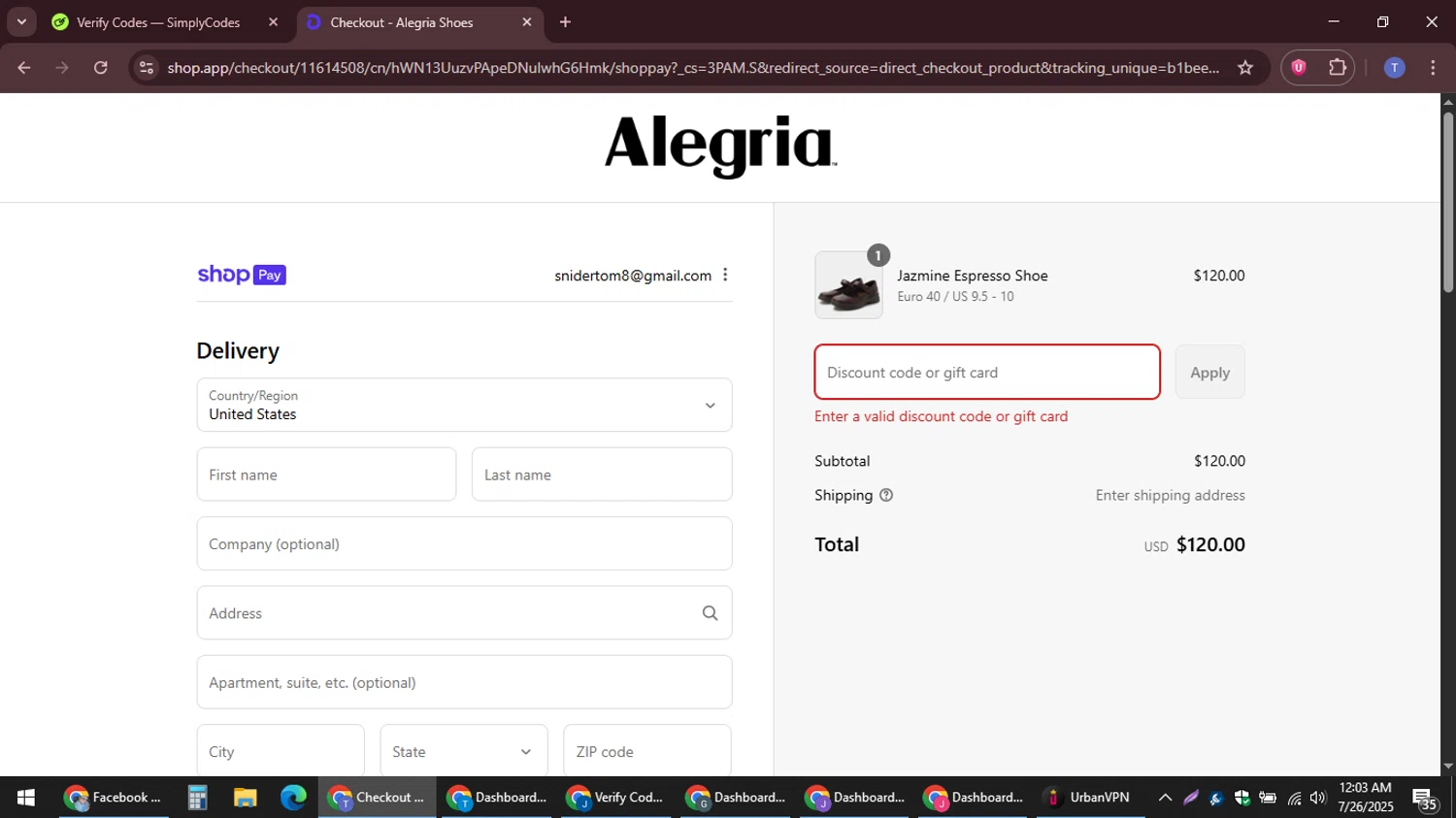Click the Company (optional) field
The image size is (1456, 818).
[464, 543]
